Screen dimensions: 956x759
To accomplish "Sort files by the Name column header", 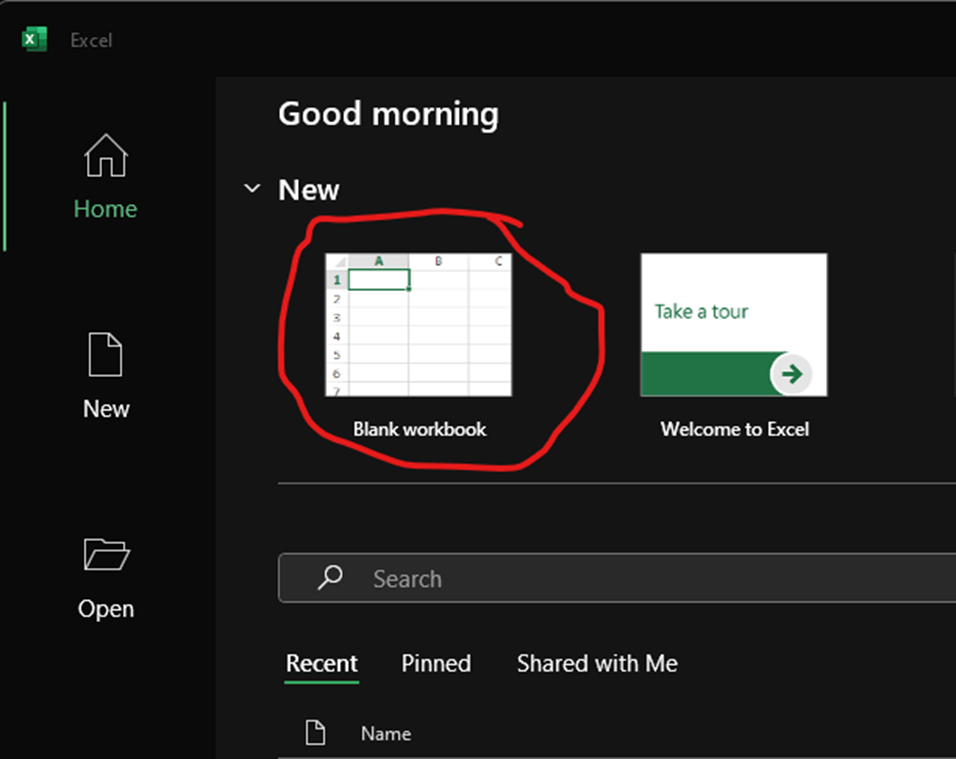I will [386, 734].
